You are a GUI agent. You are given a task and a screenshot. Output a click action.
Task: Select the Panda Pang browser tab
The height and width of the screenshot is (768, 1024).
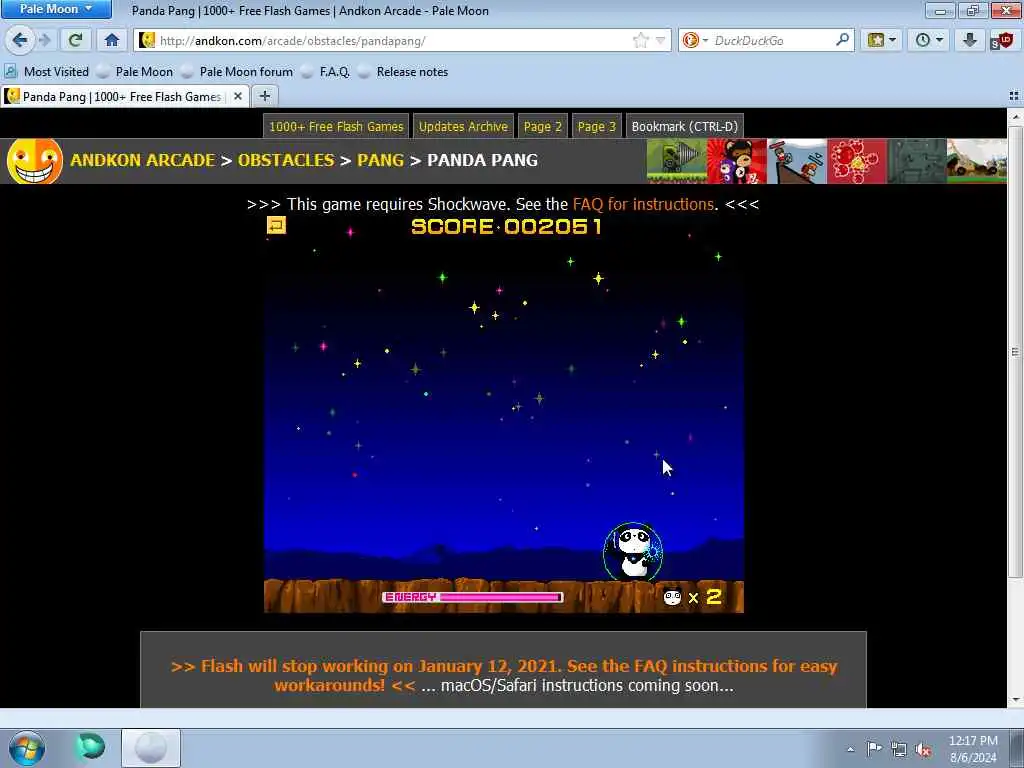[x=124, y=96]
